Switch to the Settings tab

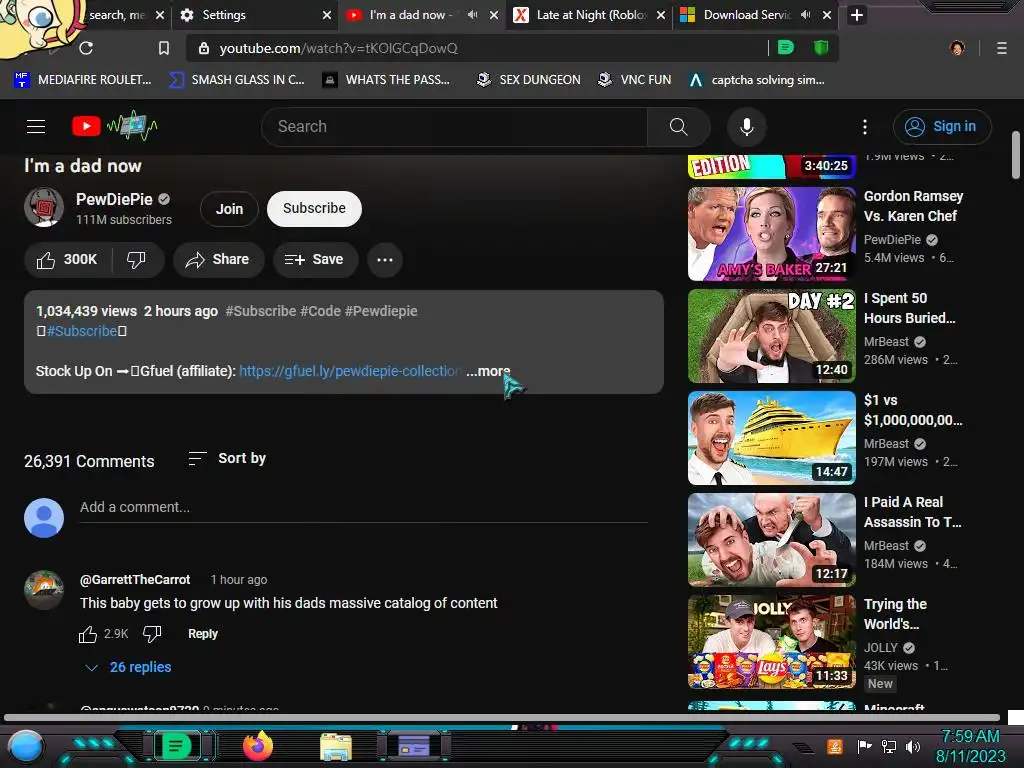[x=255, y=15]
